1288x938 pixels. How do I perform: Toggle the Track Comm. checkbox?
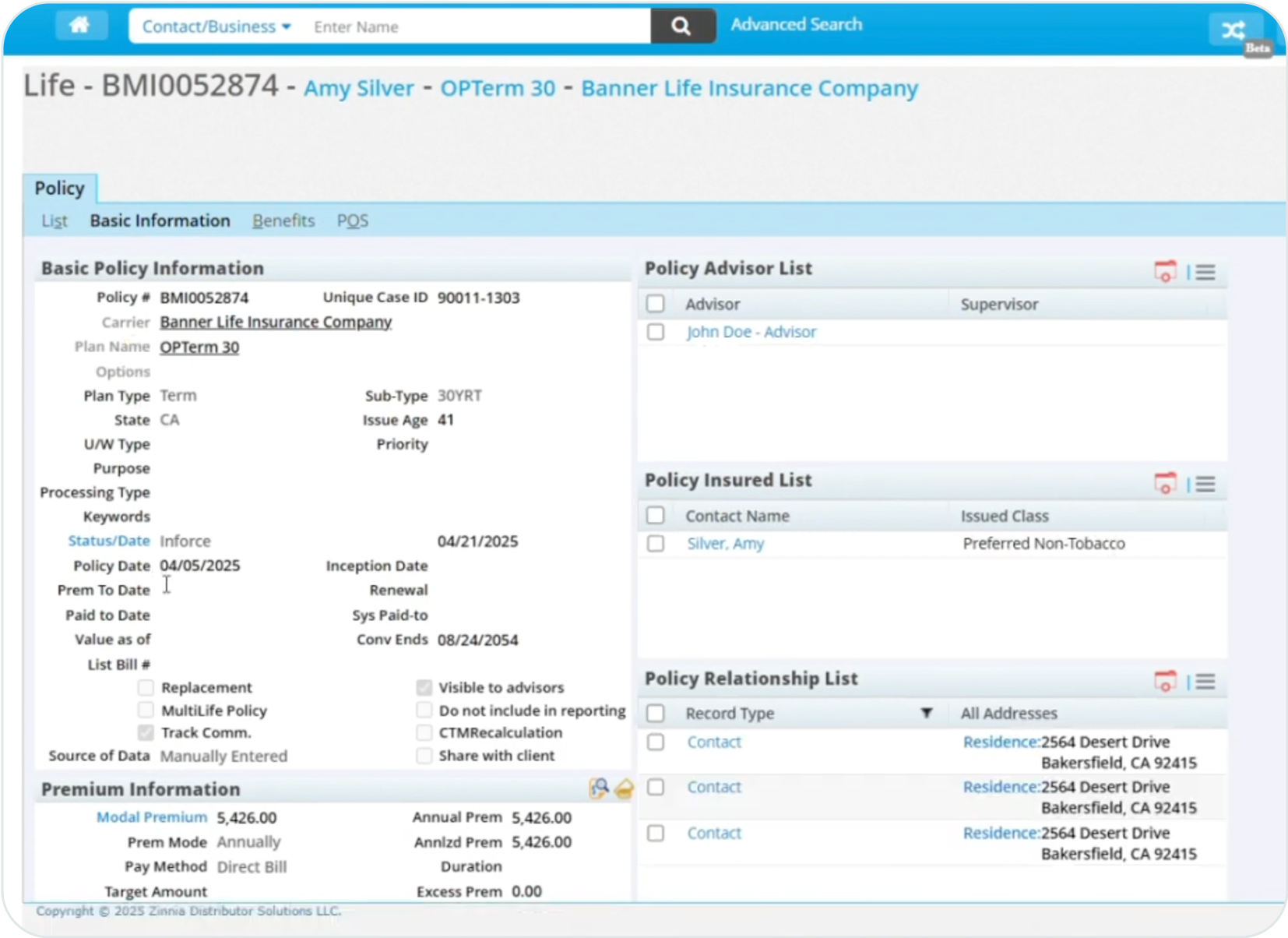(x=146, y=732)
